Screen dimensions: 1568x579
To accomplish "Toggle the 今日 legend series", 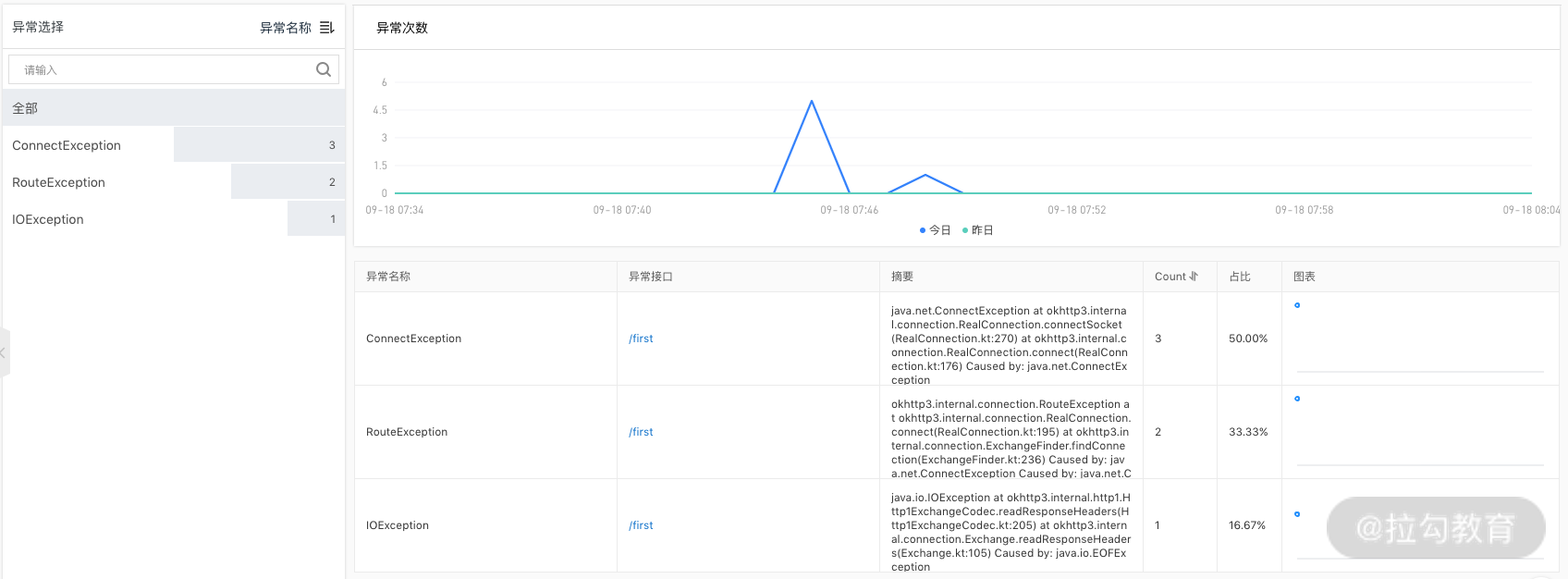I will click(x=935, y=230).
